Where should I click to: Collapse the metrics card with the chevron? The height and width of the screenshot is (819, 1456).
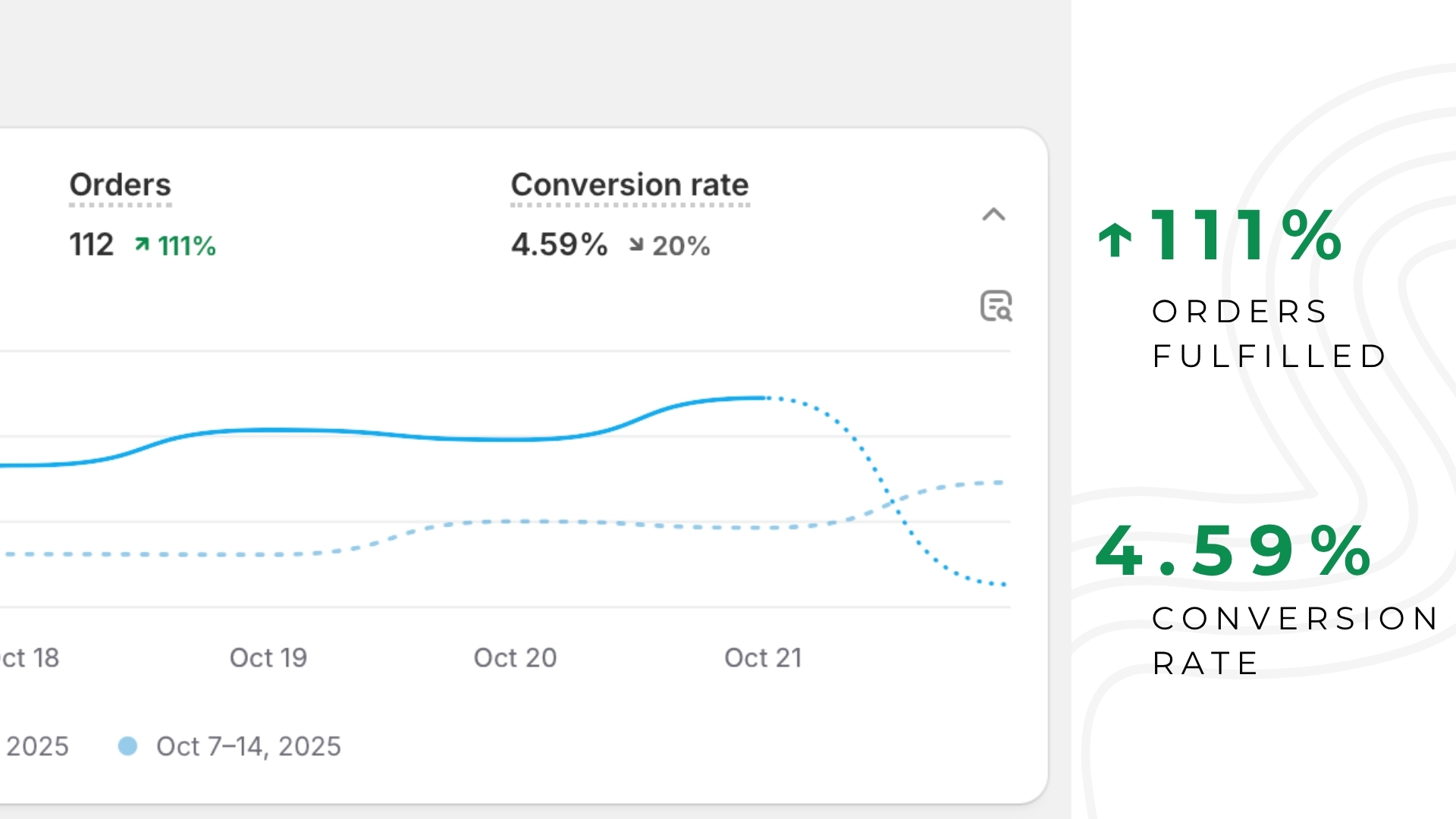(x=993, y=215)
